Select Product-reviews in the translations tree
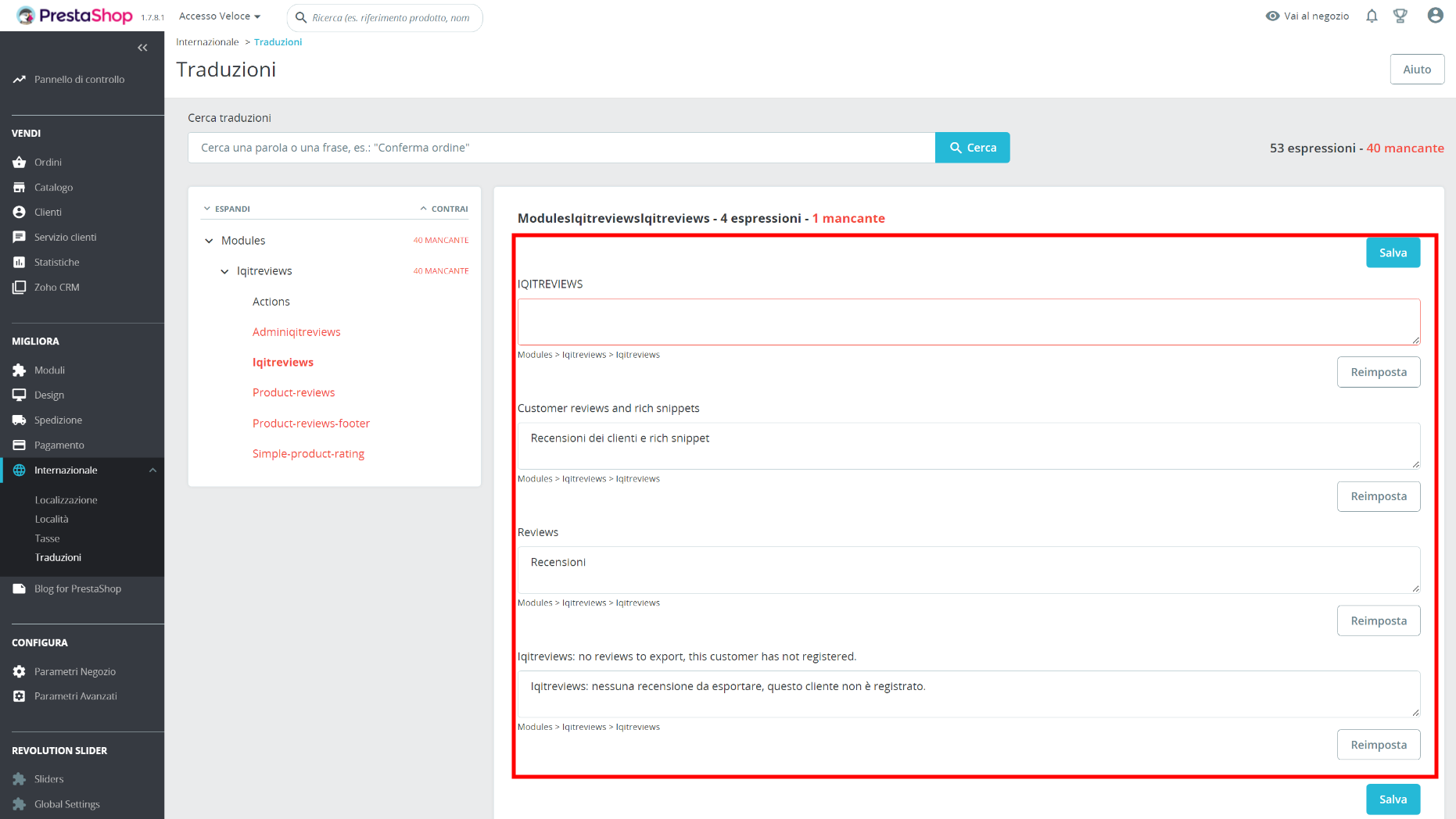This screenshot has width=1456, height=819. point(293,393)
